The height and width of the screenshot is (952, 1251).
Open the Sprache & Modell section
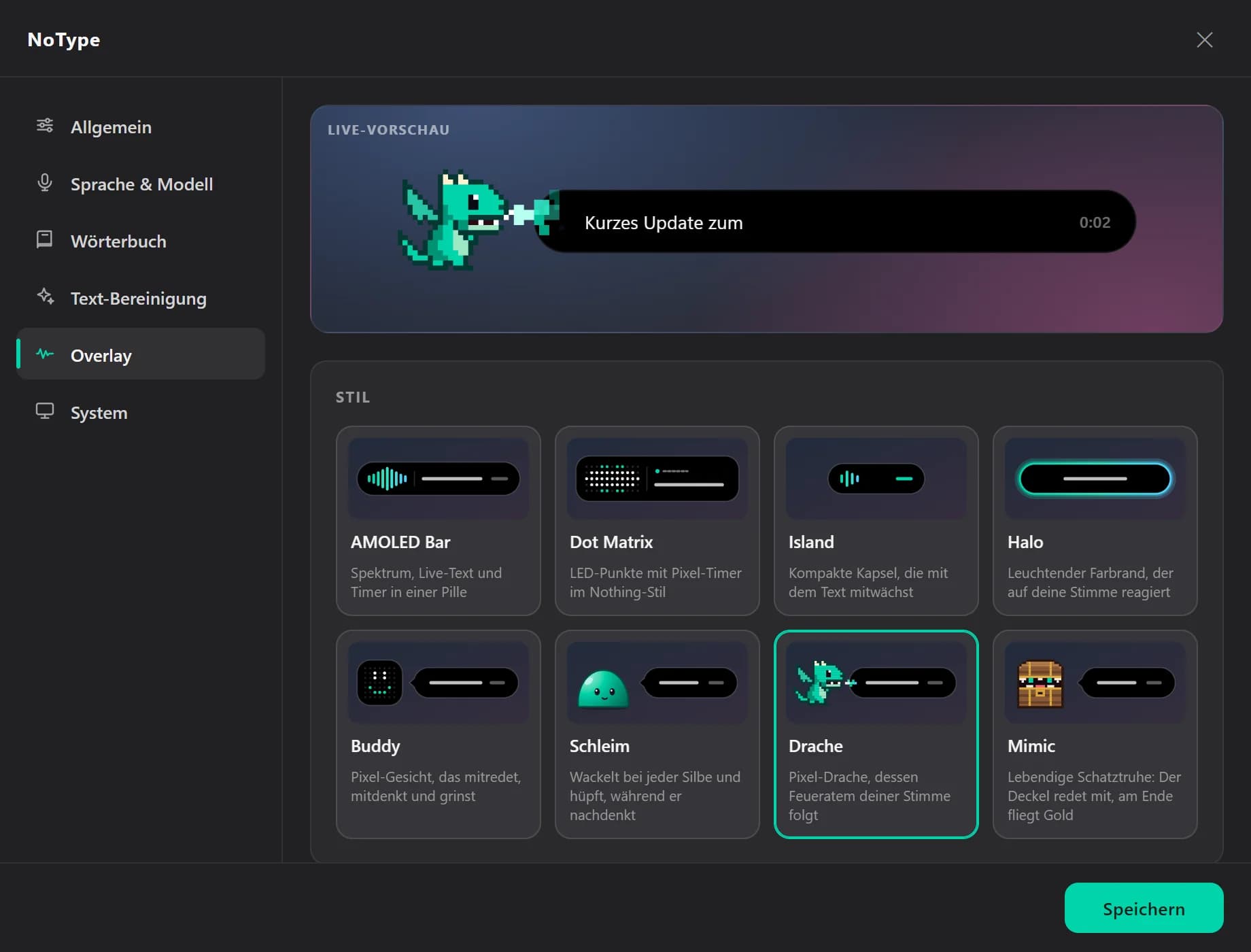coord(141,184)
